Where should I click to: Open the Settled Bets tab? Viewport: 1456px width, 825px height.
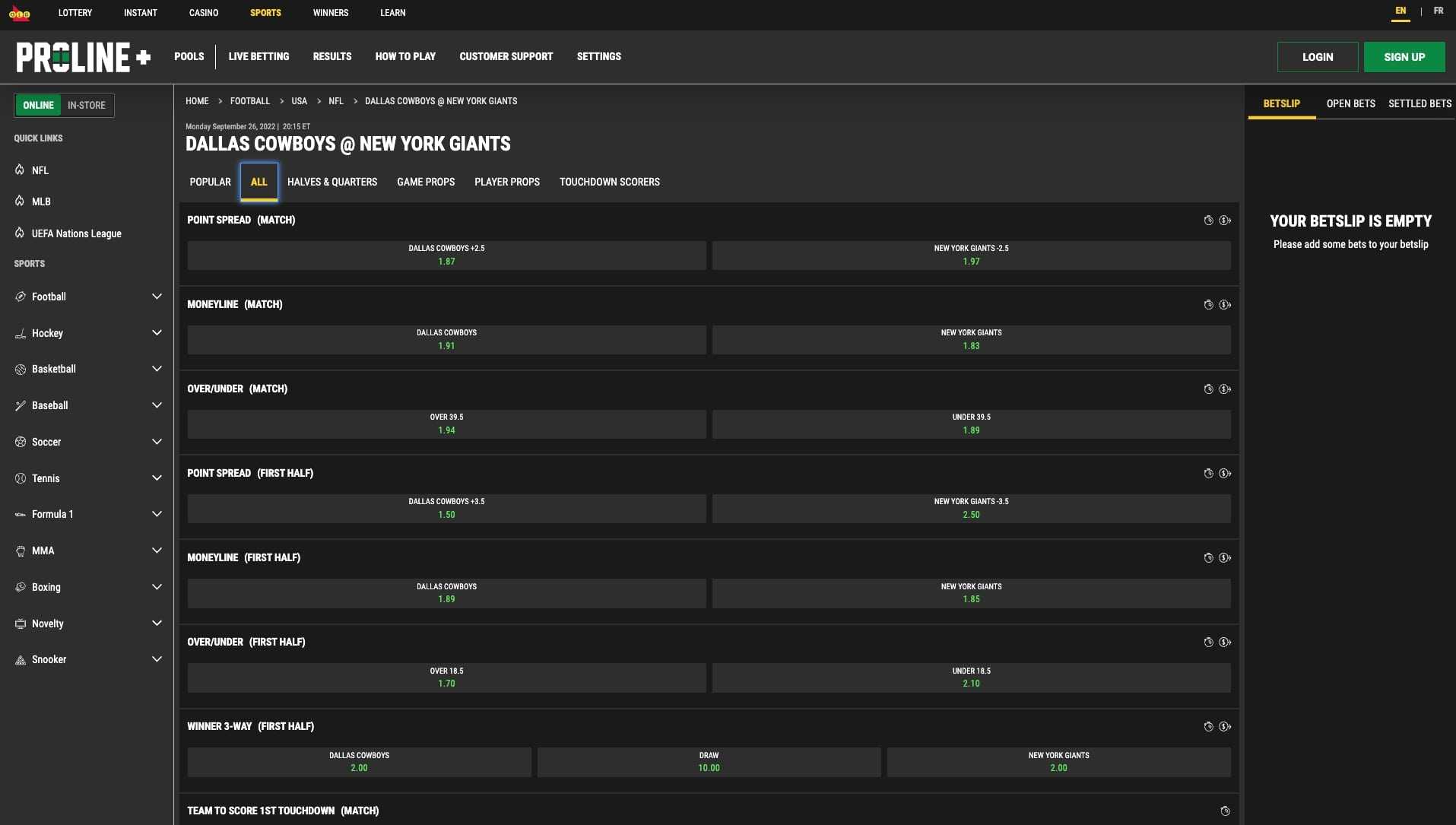(x=1420, y=103)
